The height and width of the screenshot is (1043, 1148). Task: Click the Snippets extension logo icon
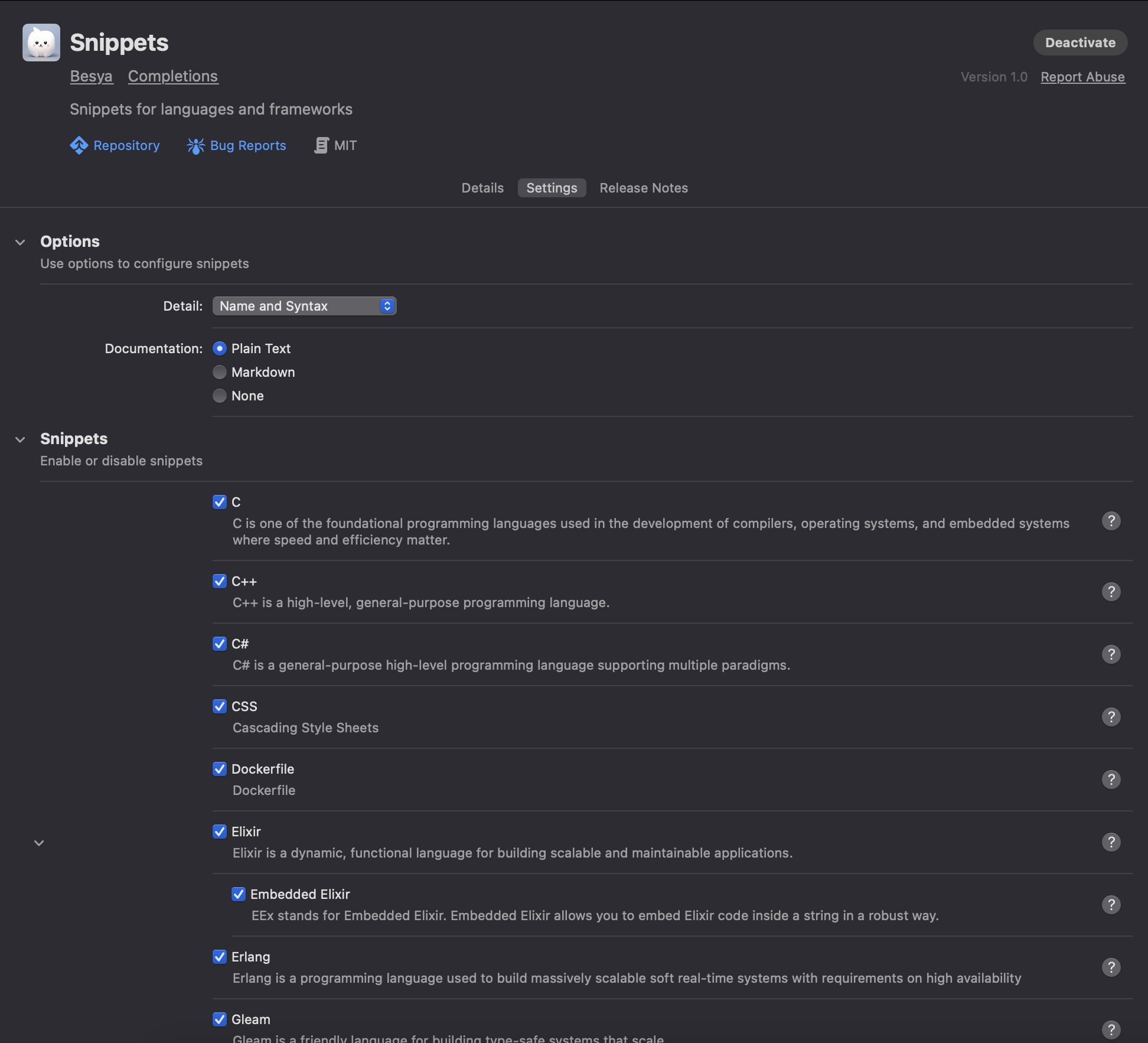pos(41,43)
